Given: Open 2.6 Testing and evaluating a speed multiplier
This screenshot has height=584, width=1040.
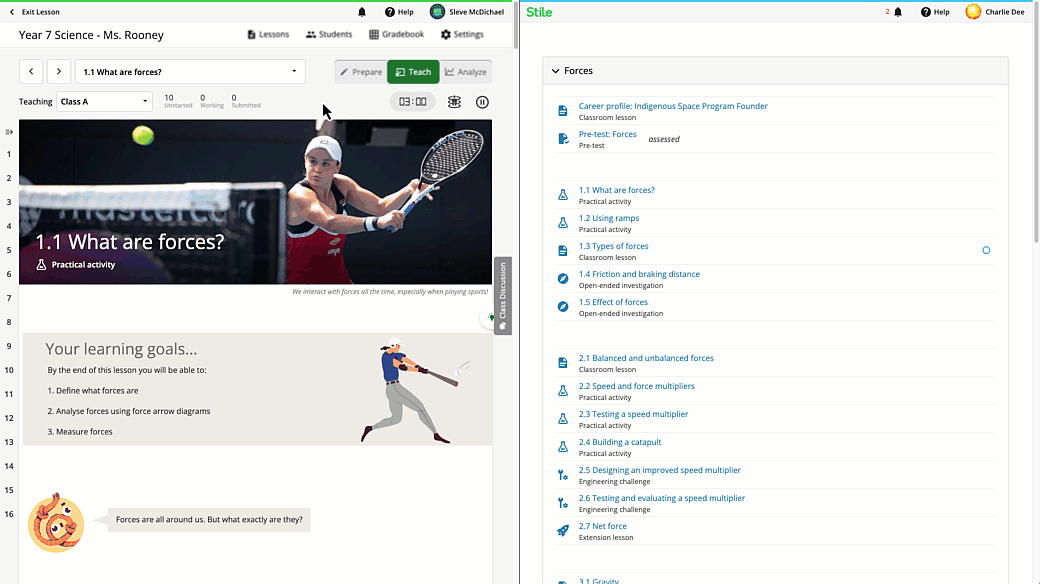Looking at the screenshot, I should [661, 498].
